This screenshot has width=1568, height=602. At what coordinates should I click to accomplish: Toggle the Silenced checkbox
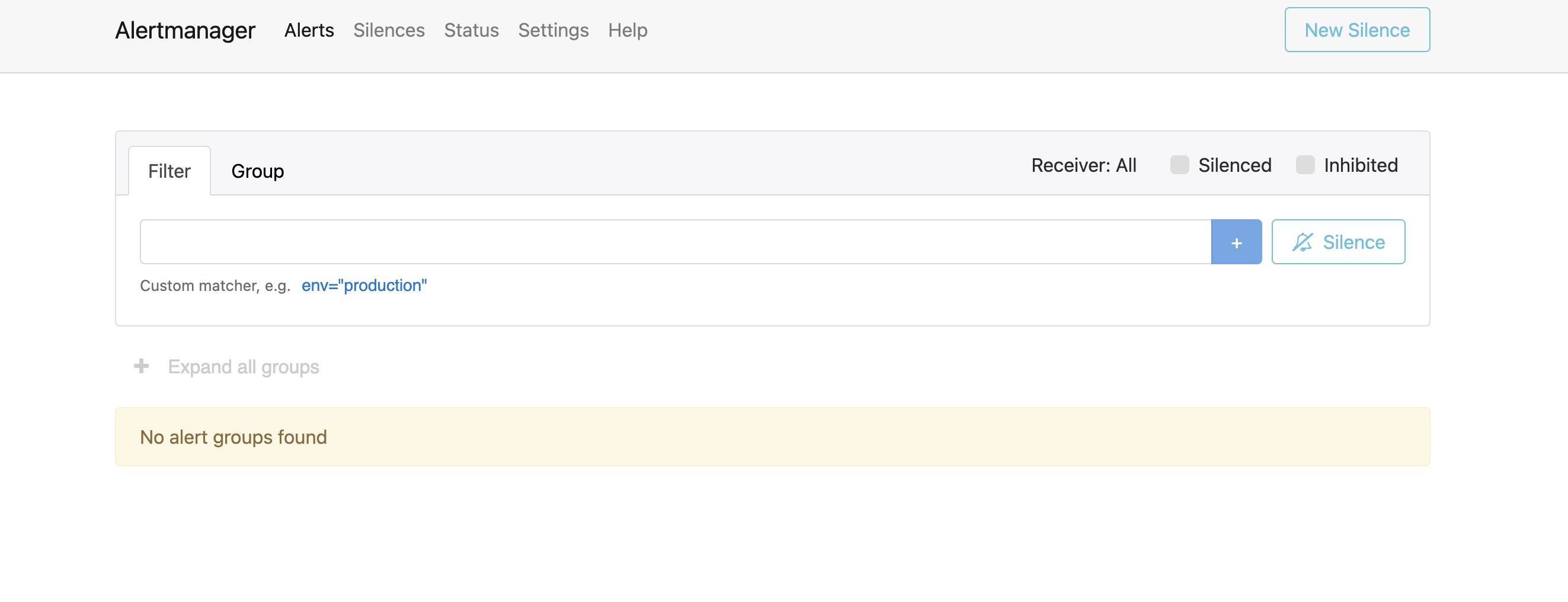pos(1179,165)
